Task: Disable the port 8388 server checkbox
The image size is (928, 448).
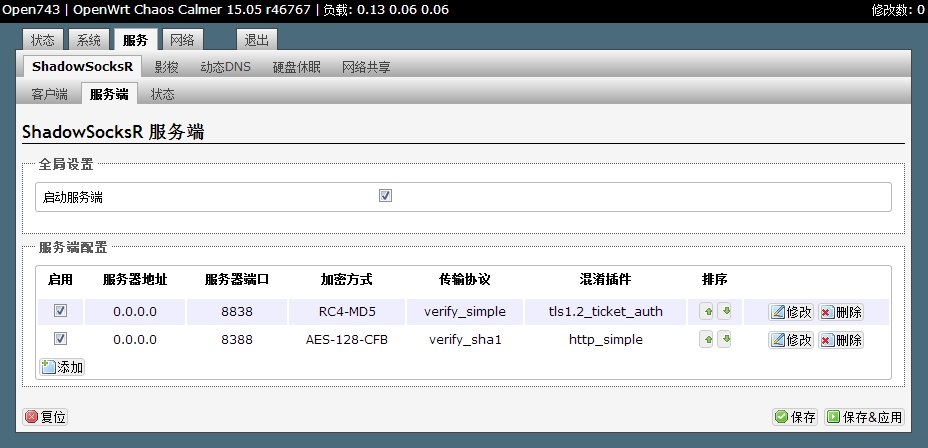Action: pyautogui.click(x=60, y=339)
